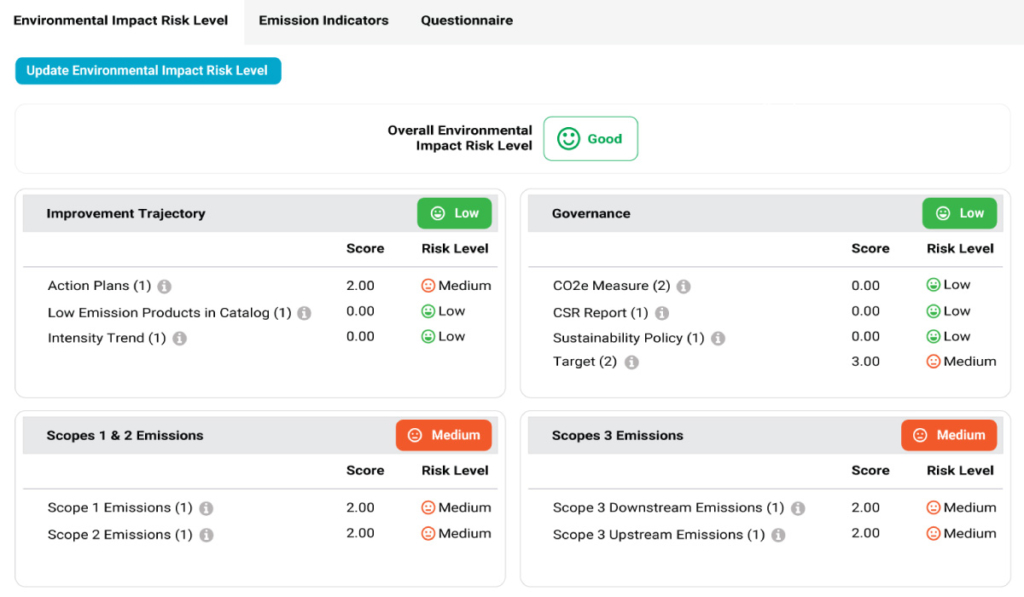Click the Overall 'Good' risk level badge
This screenshot has width=1024, height=597.
pos(590,139)
